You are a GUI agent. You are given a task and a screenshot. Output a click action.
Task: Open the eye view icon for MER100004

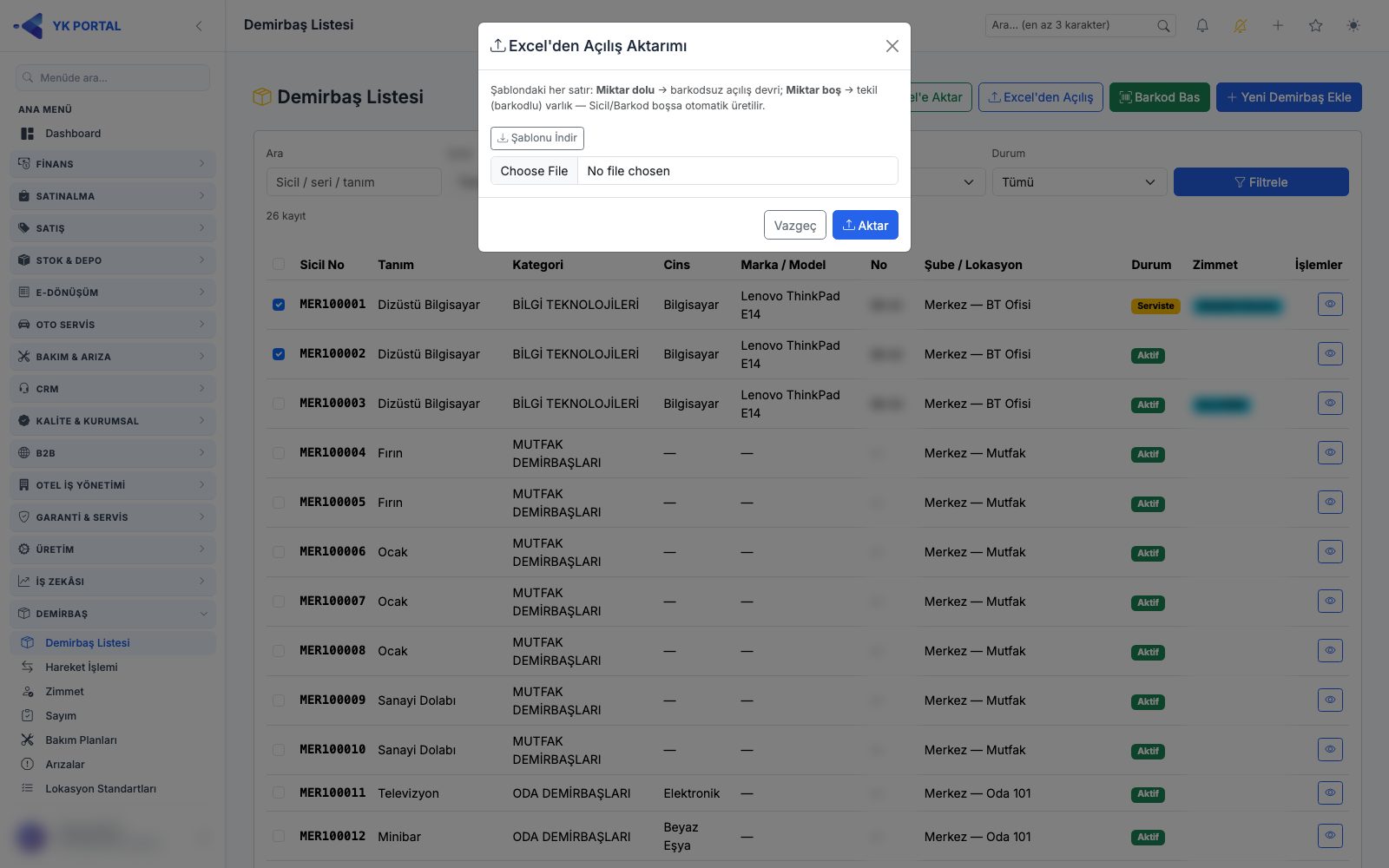[x=1330, y=452]
